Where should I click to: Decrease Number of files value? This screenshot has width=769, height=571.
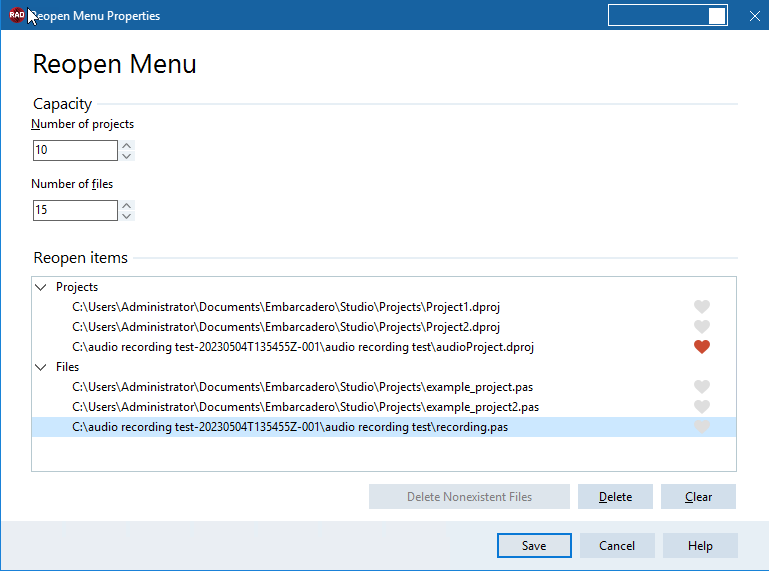pos(127,216)
